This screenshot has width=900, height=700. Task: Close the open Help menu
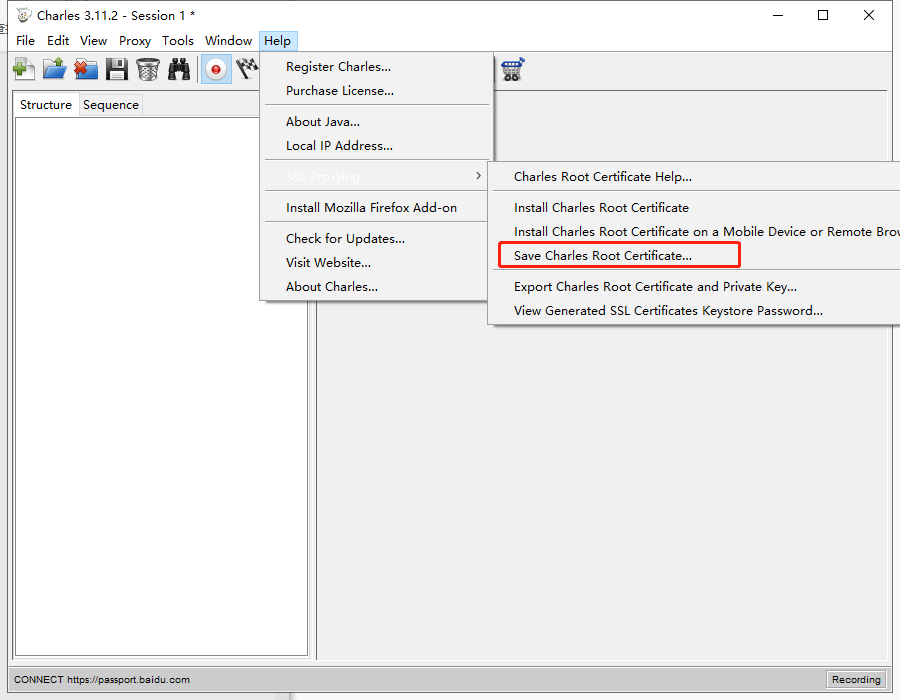(x=278, y=41)
